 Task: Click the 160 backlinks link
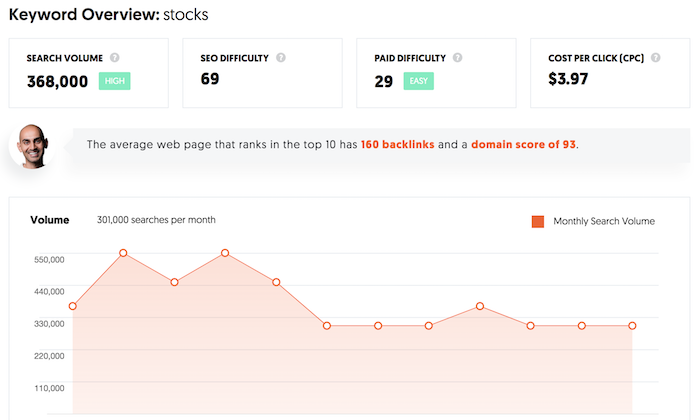tap(397, 145)
